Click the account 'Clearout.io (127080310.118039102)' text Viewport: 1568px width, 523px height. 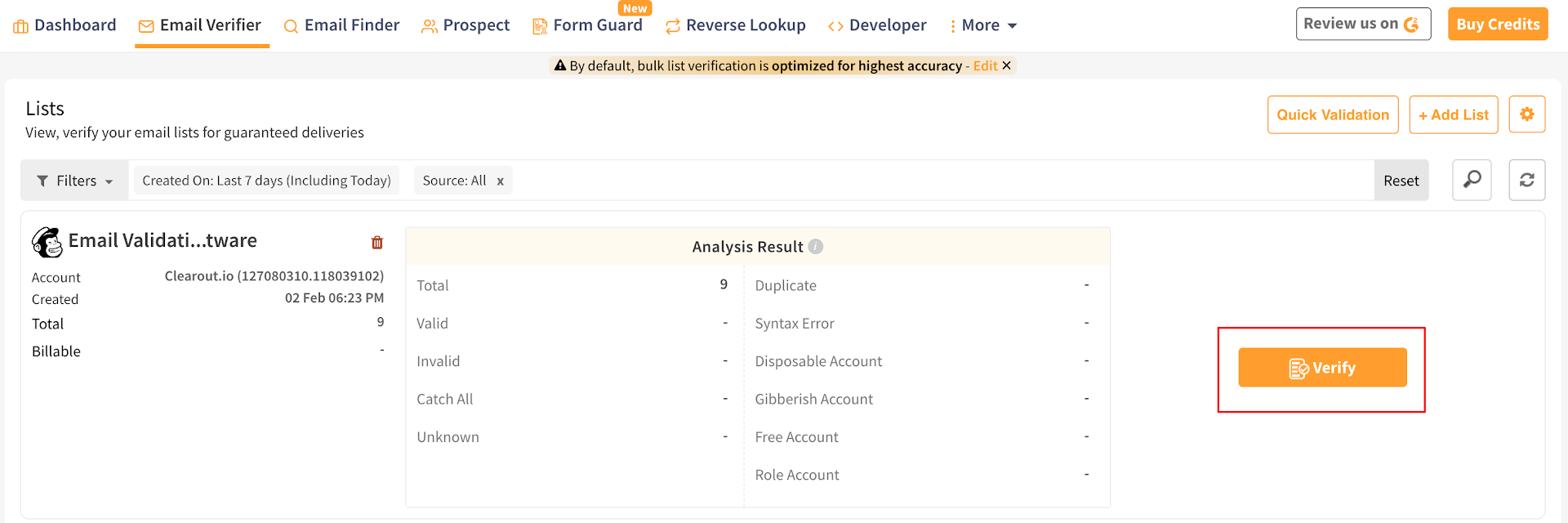[x=274, y=276]
